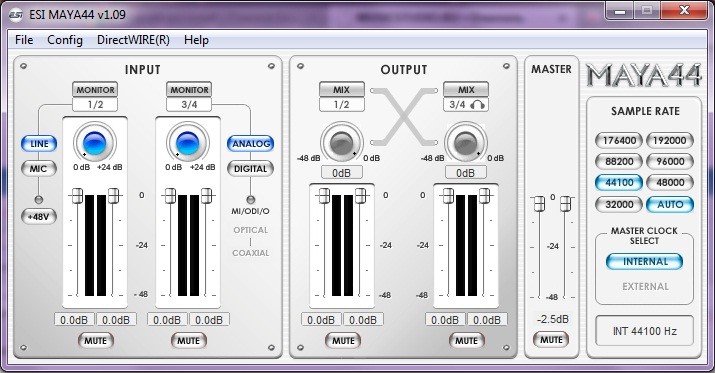
Task: Click left 0.0dB field of output 1/2
Action: [321, 320]
